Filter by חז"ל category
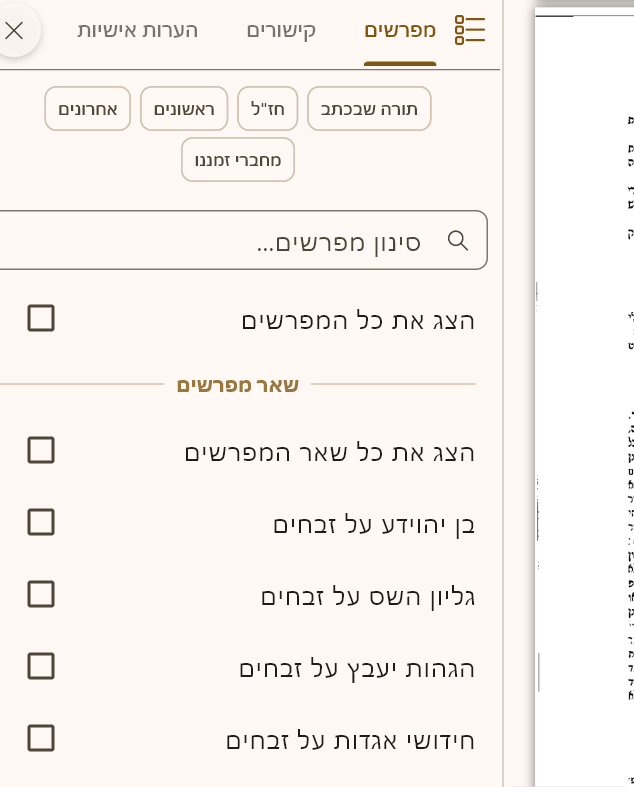The image size is (634, 787). click(267, 109)
